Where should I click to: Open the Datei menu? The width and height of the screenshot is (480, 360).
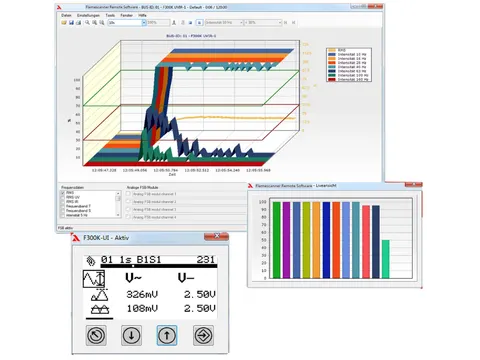pyautogui.click(x=66, y=15)
